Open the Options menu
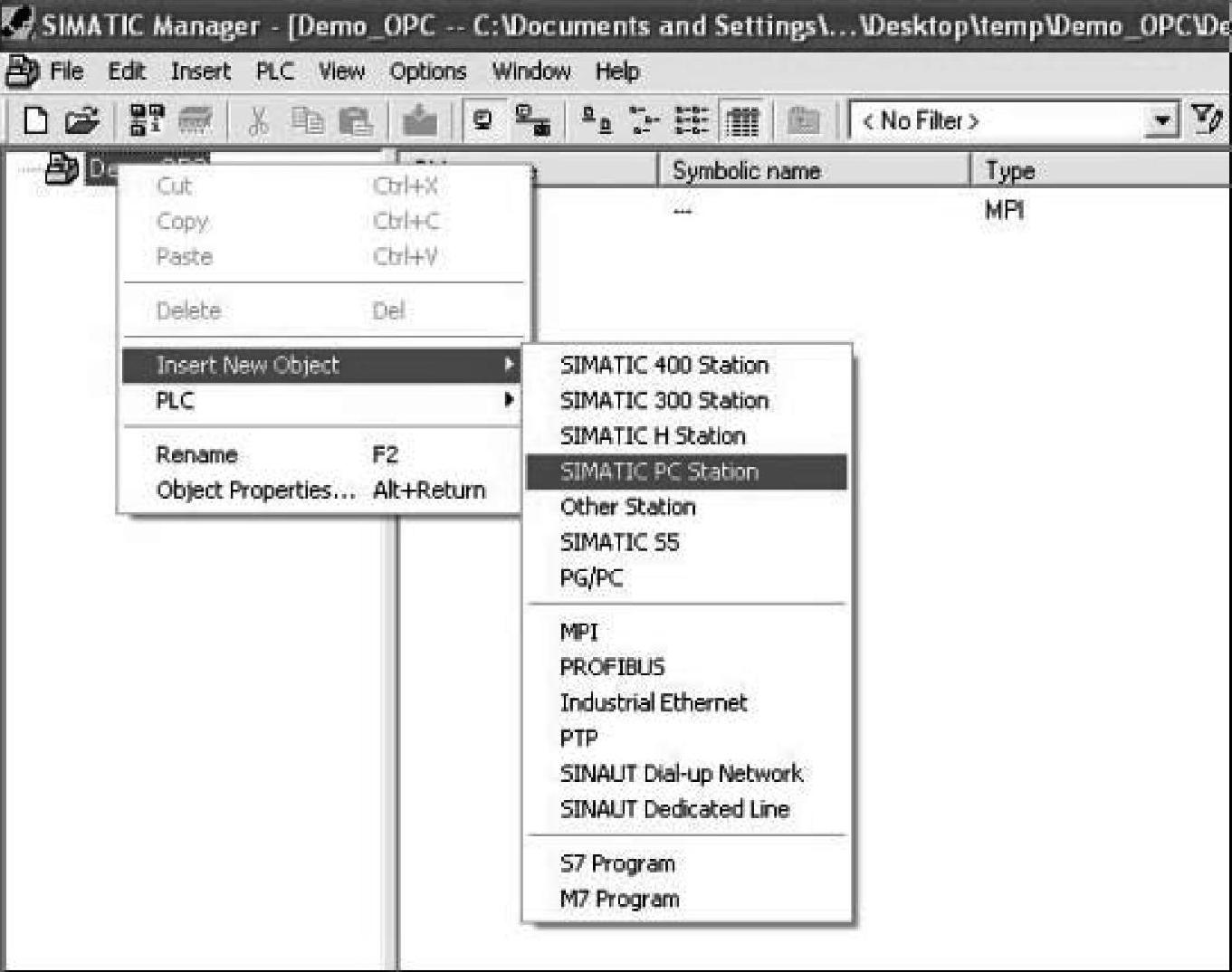The image size is (1232, 972). tap(428, 71)
